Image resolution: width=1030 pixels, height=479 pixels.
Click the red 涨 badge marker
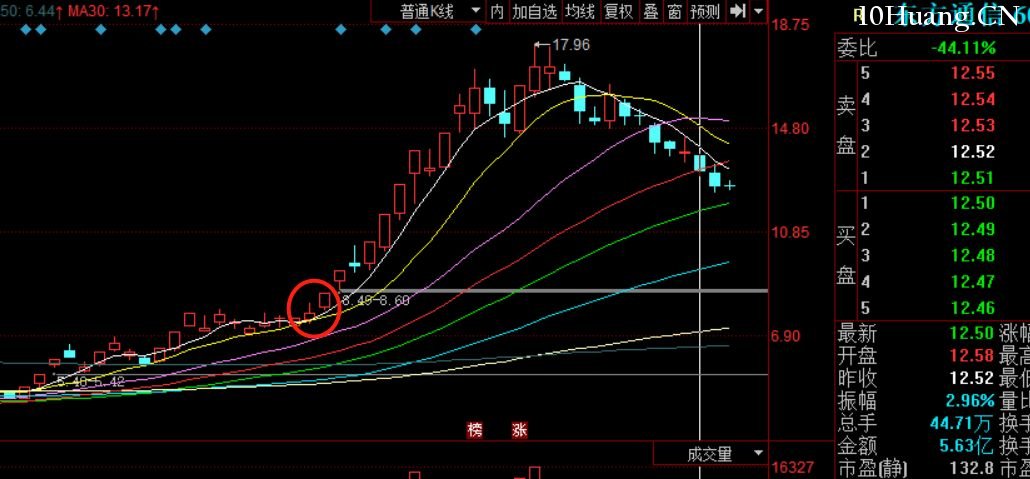[x=520, y=430]
